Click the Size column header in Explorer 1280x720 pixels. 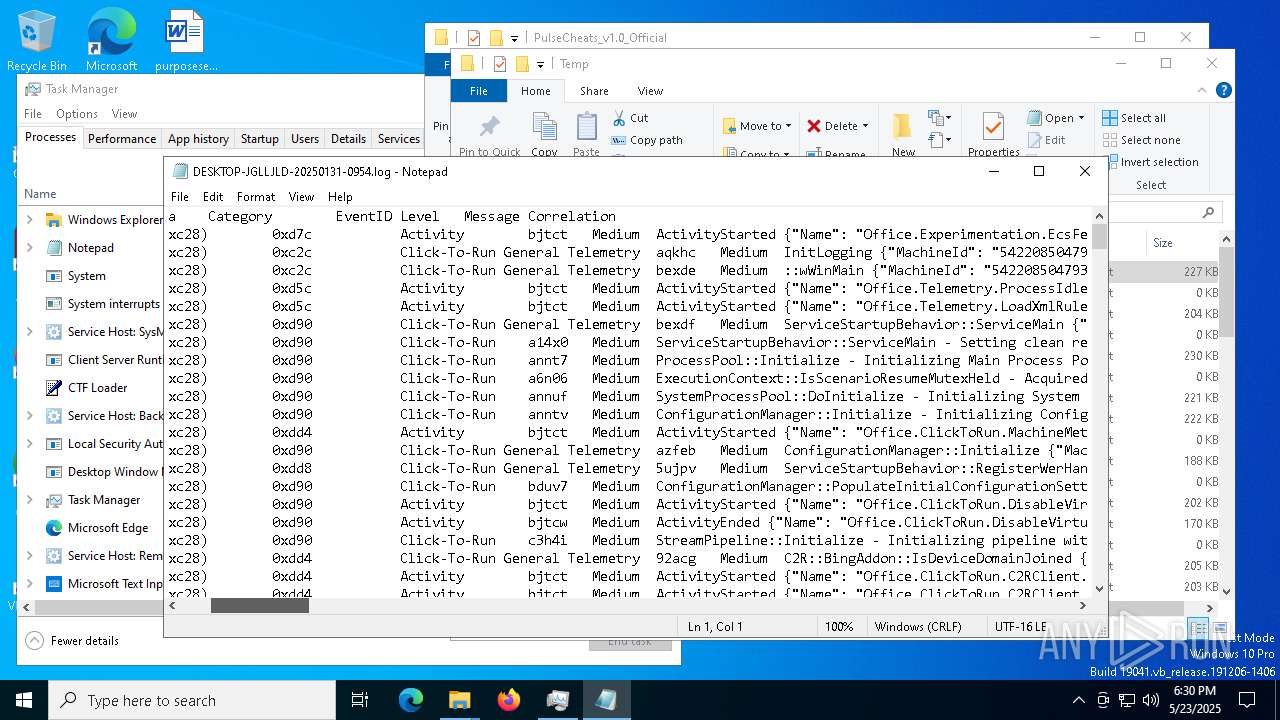click(x=1163, y=243)
